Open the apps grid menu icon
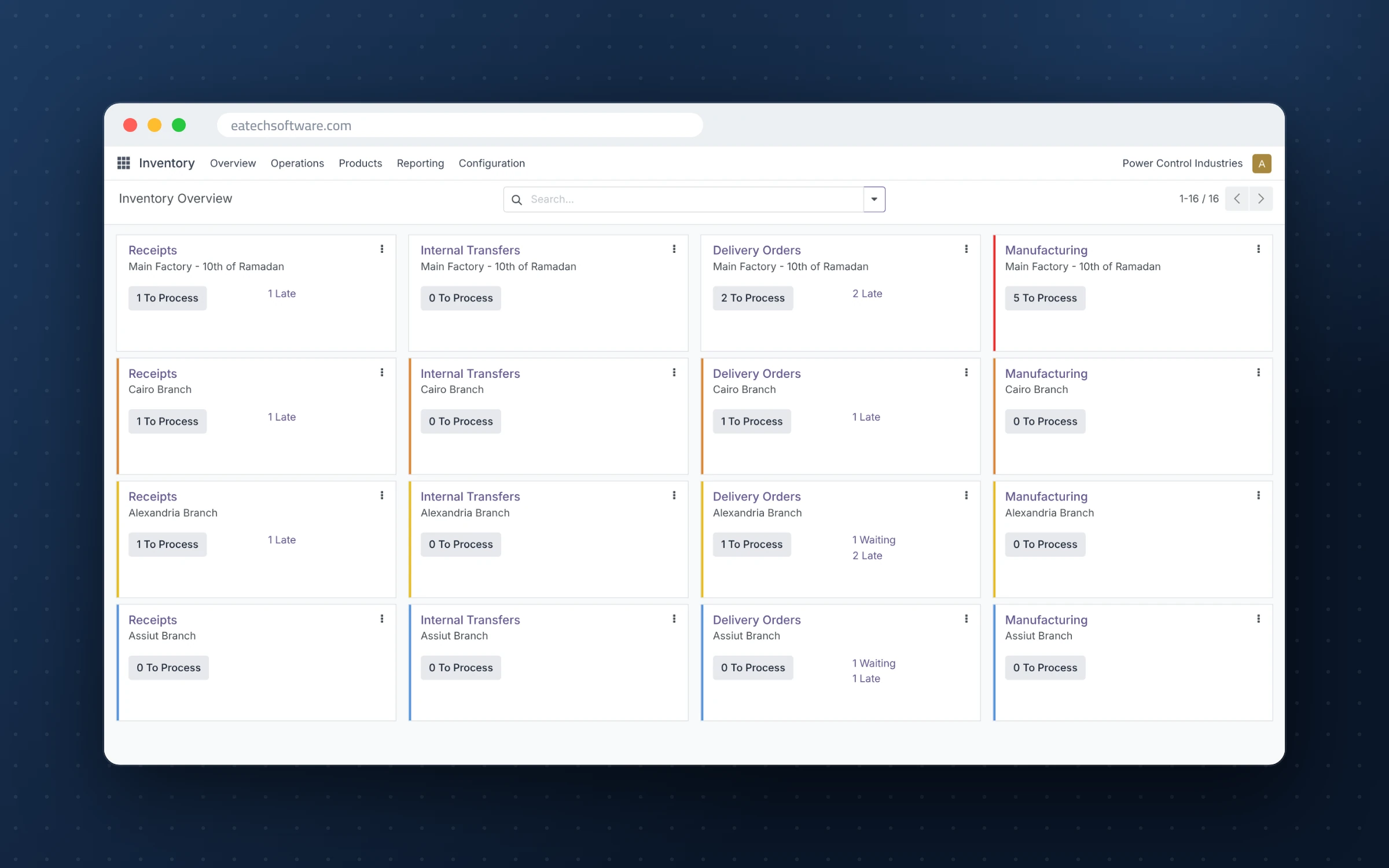1389x868 pixels. click(x=123, y=163)
